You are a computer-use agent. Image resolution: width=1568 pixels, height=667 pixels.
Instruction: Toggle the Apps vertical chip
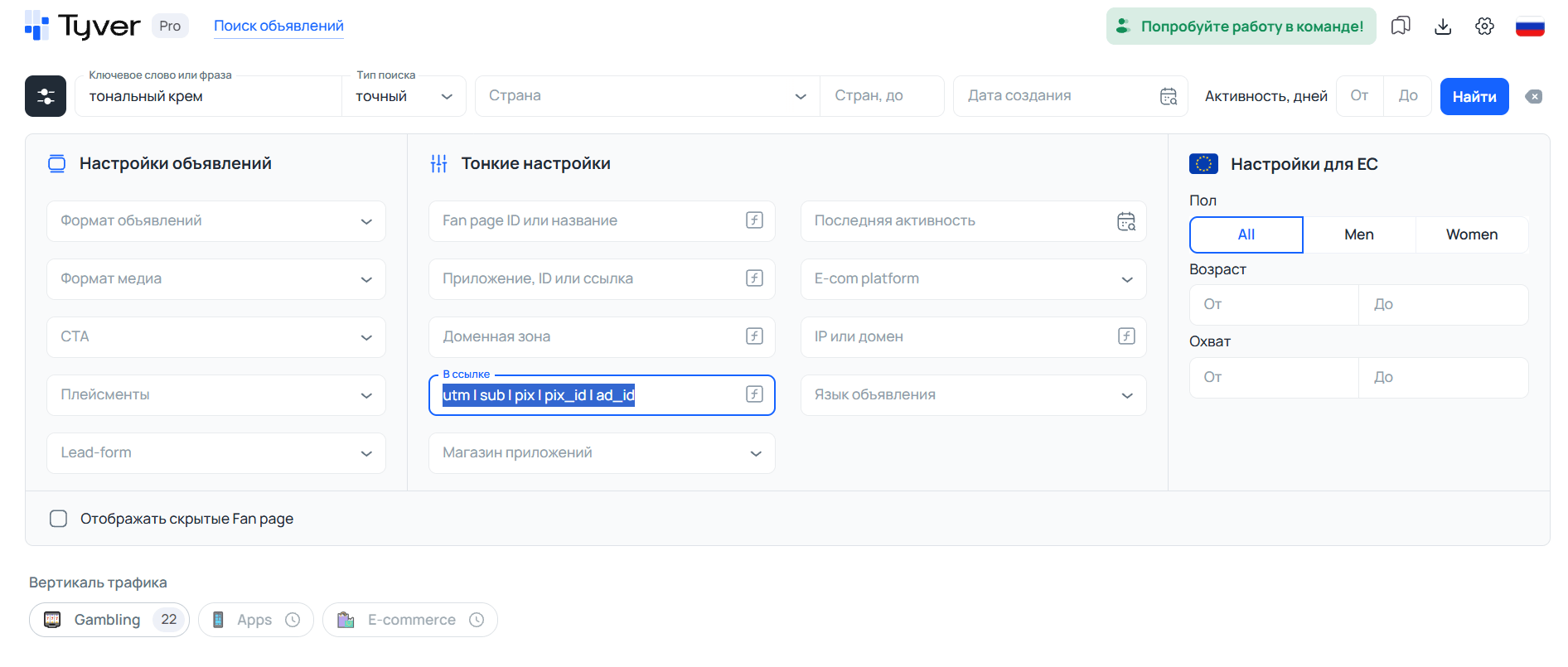tap(256, 620)
